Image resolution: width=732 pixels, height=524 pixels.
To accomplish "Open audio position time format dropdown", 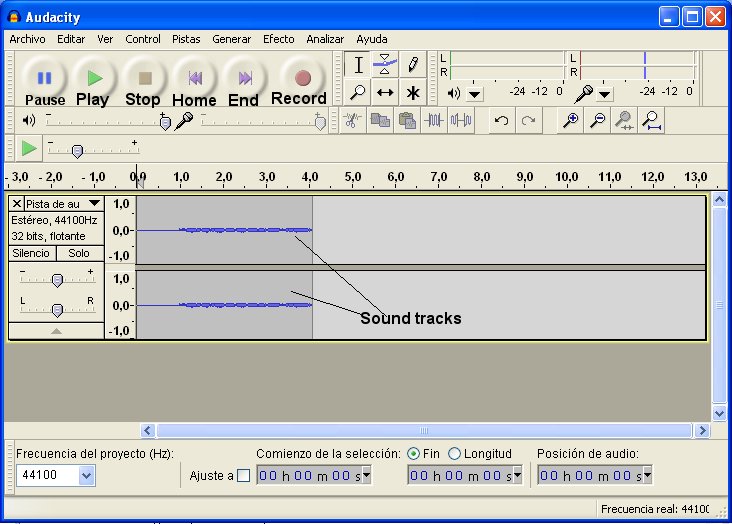I will [647, 475].
